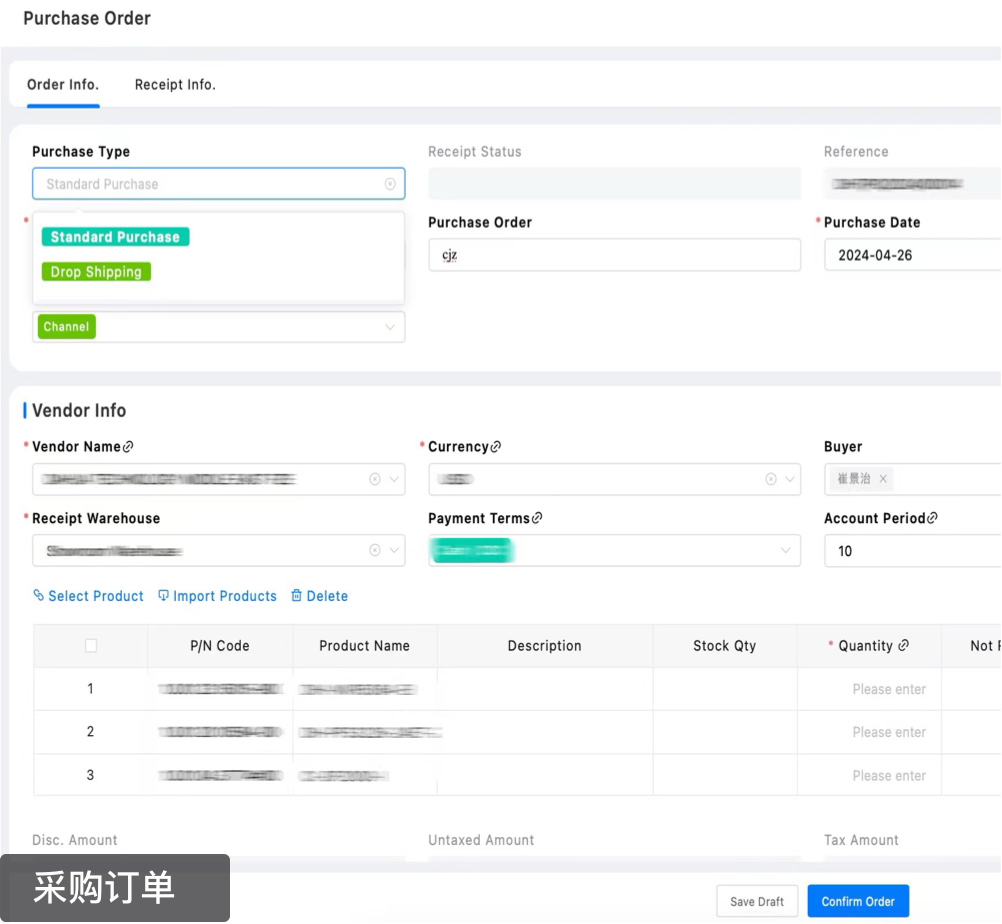Click the link icon next to Account Period
Viewport: 1002px width, 924px height.
pos(932,518)
